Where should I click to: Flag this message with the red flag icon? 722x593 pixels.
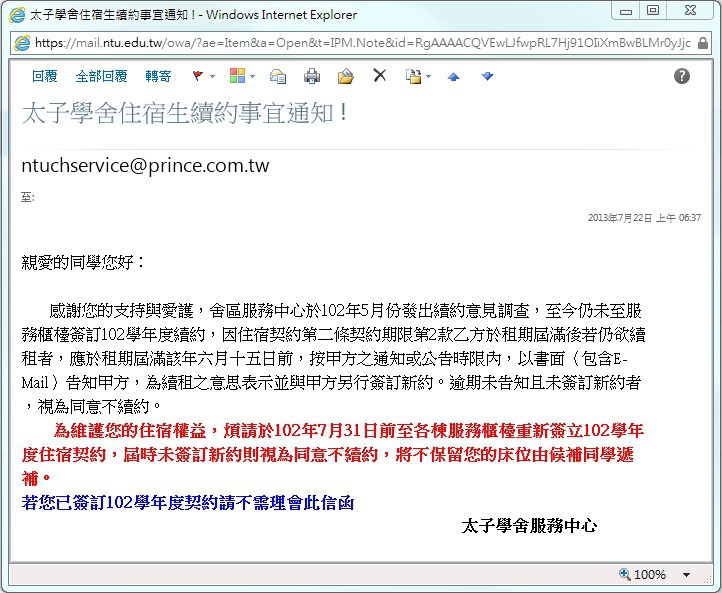point(198,76)
